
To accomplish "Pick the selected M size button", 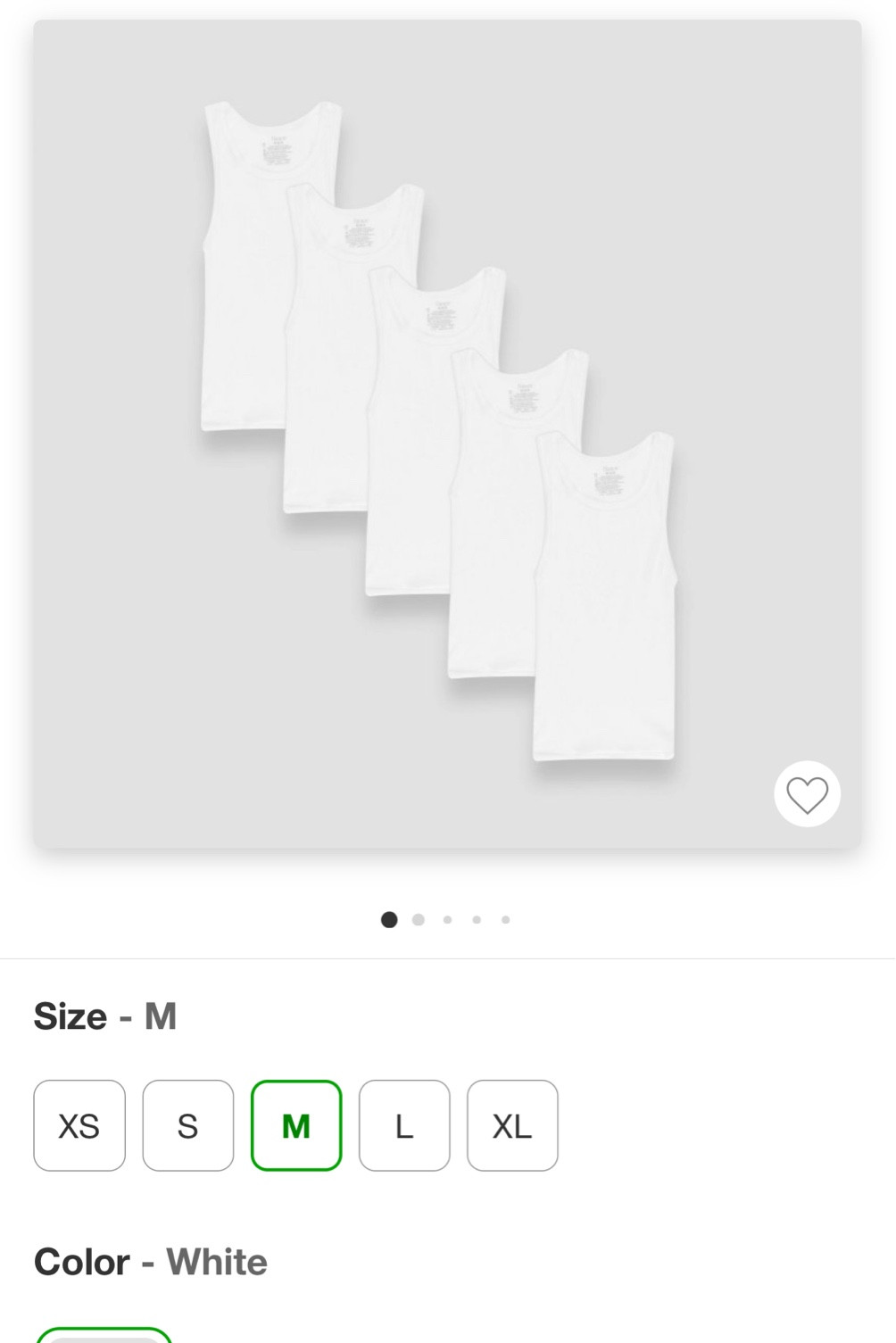I will (296, 1125).
